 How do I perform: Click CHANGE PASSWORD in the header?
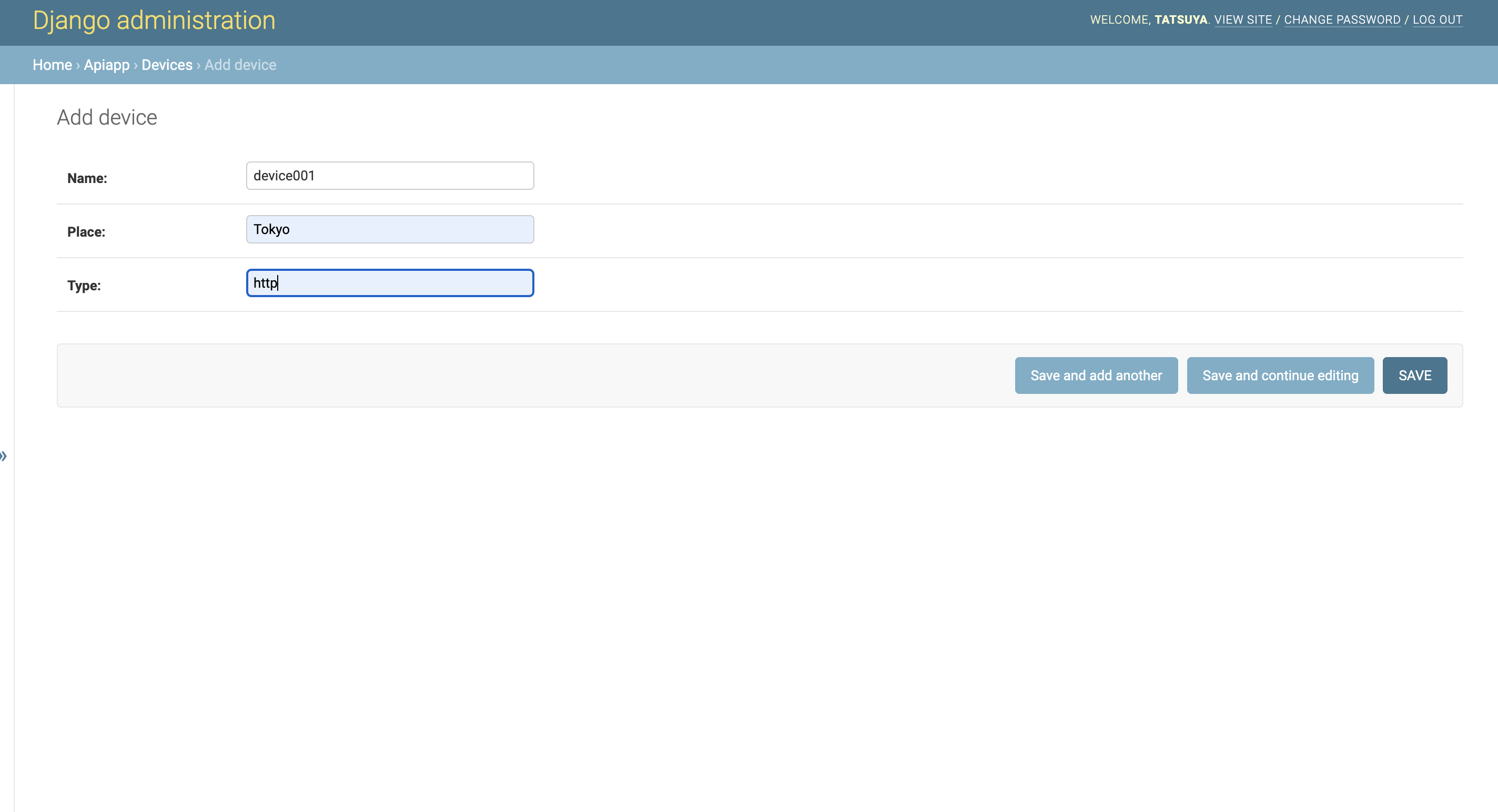(x=1342, y=20)
